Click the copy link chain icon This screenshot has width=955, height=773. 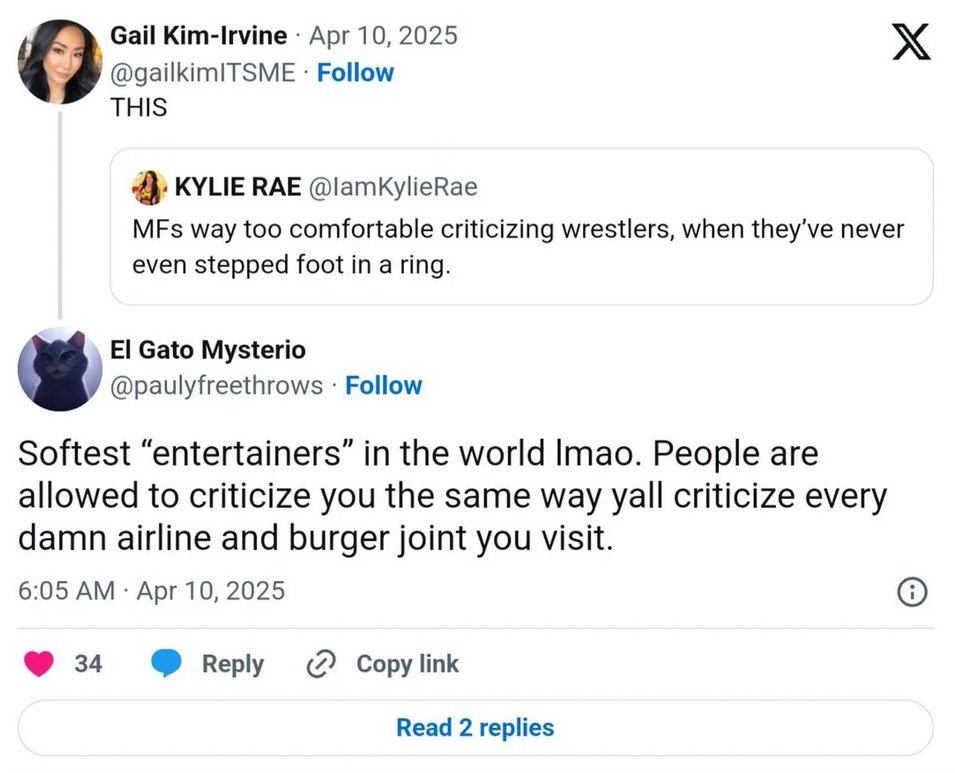(x=322, y=664)
